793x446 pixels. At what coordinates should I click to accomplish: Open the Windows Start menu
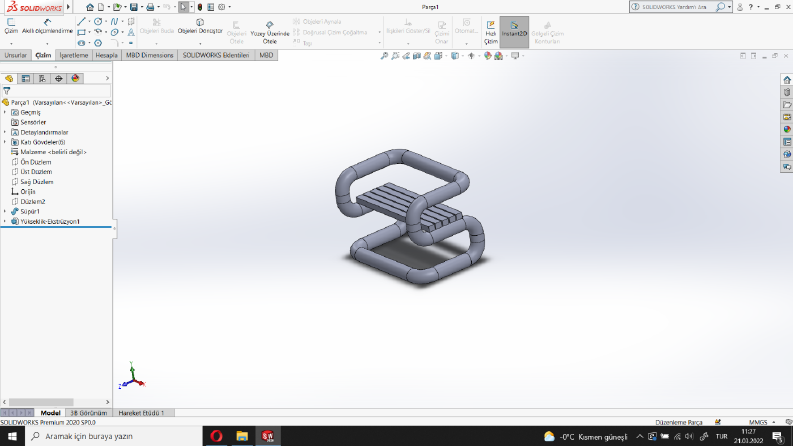coord(12,436)
